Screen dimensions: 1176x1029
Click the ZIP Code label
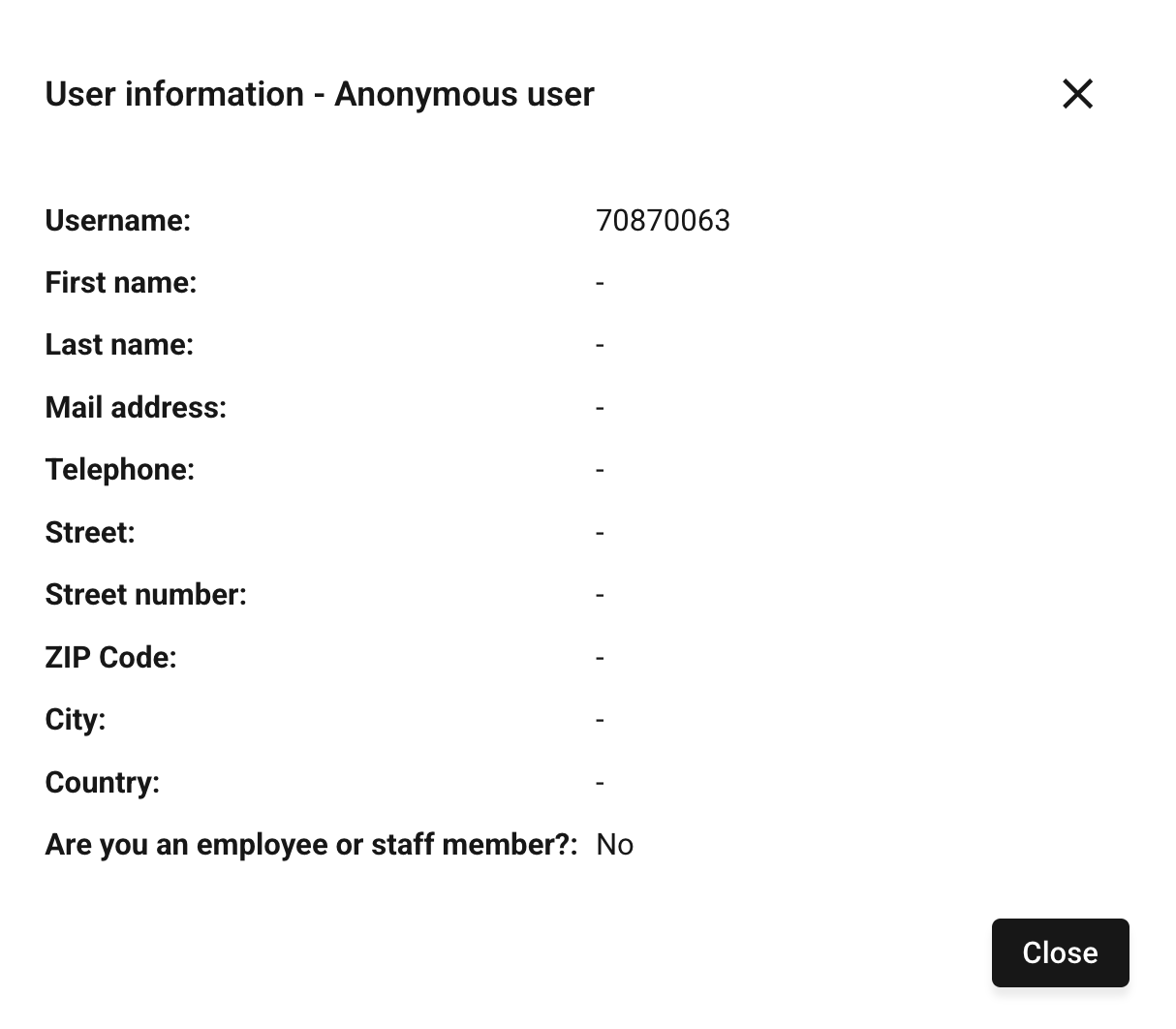(111, 658)
